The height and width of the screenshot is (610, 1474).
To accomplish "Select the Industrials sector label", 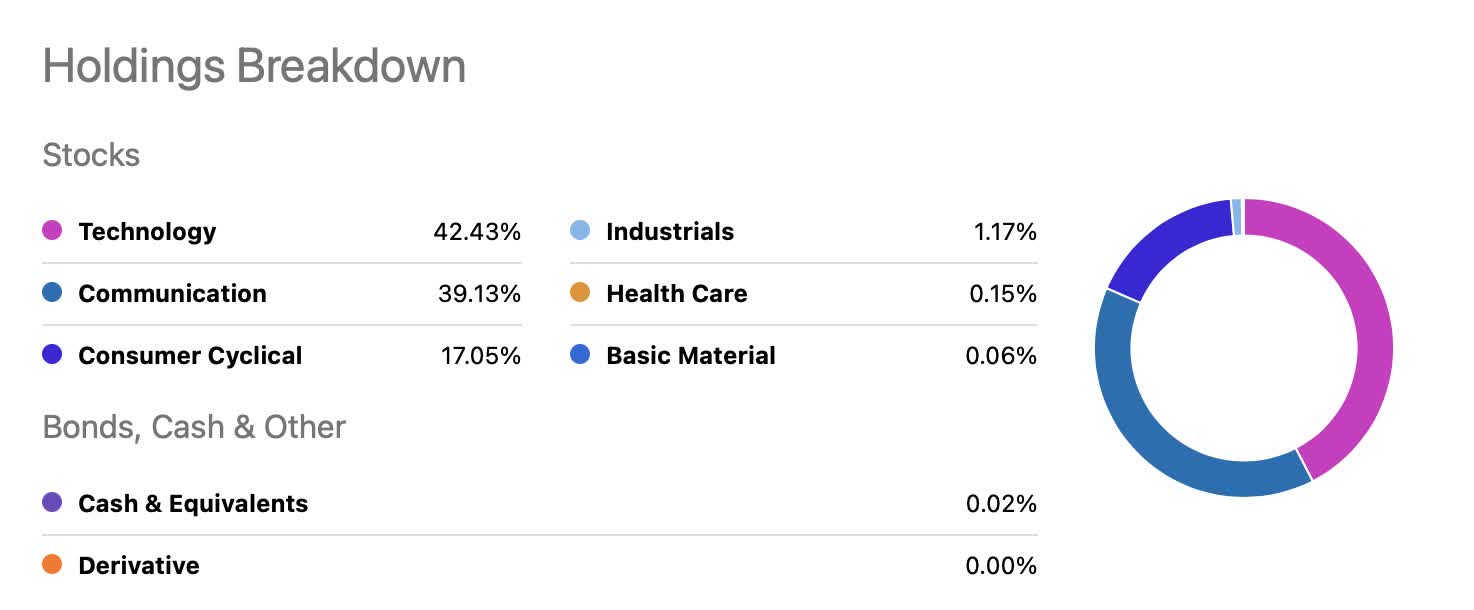I will (x=670, y=232).
